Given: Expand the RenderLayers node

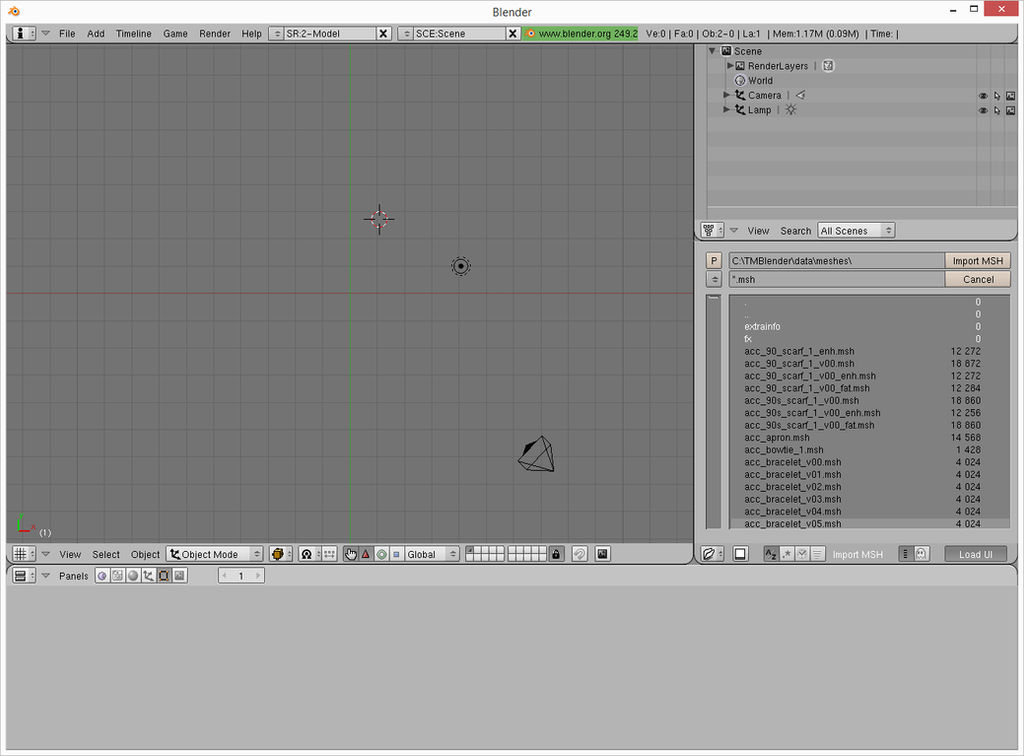Looking at the screenshot, I should point(729,65).
